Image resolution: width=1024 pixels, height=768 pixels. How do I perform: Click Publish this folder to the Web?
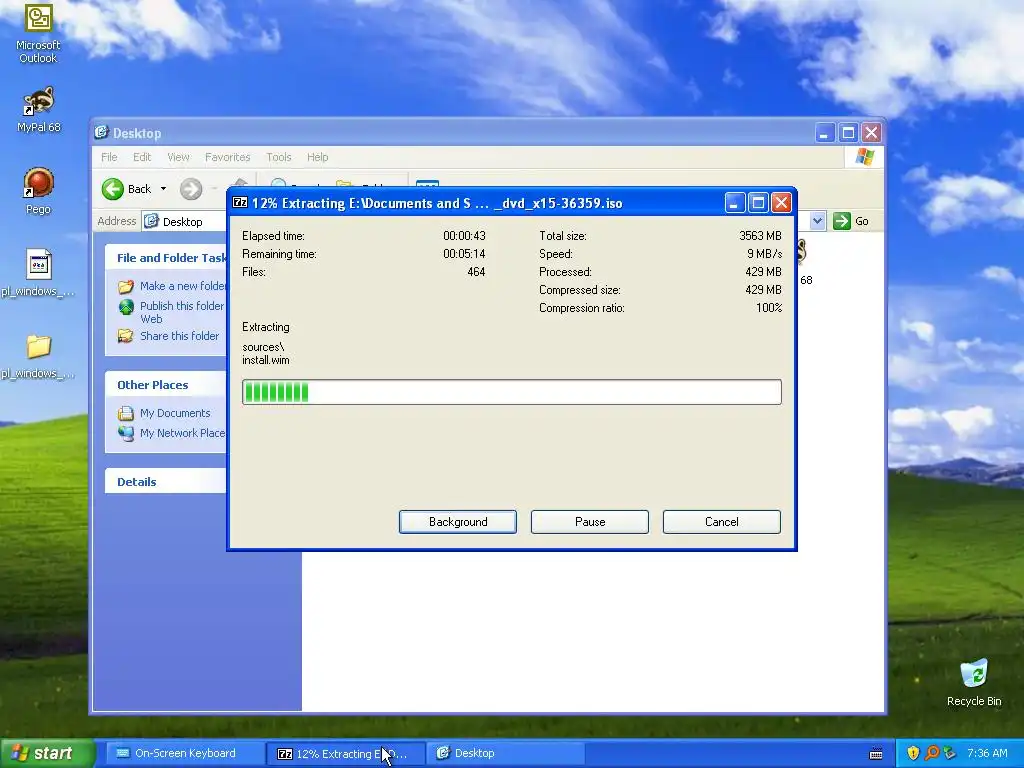click(x=182, y=312)
